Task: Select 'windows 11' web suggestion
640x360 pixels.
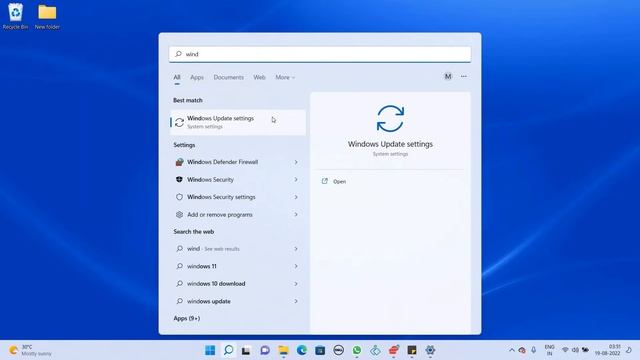Action: pos(238,266)
